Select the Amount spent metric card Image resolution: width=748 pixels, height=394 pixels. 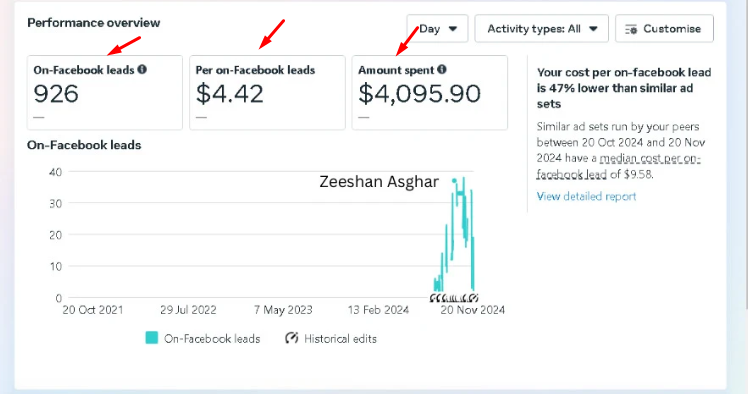(x=430, y=93)
